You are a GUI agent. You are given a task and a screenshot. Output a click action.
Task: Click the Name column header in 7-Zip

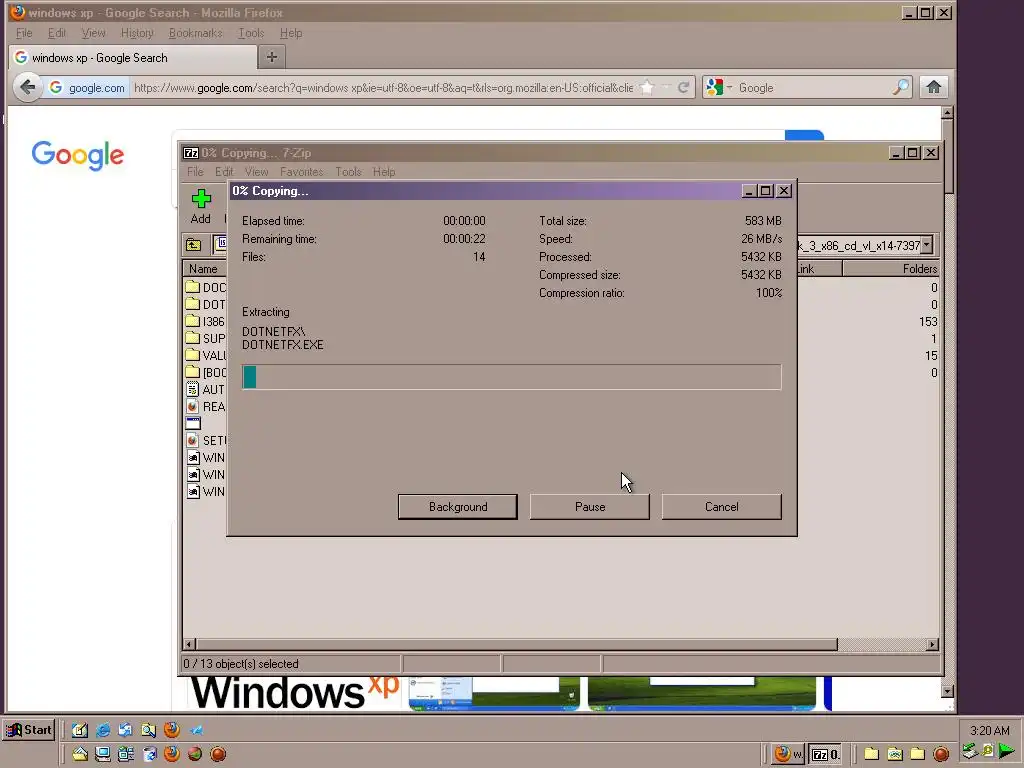click(205, 268)
